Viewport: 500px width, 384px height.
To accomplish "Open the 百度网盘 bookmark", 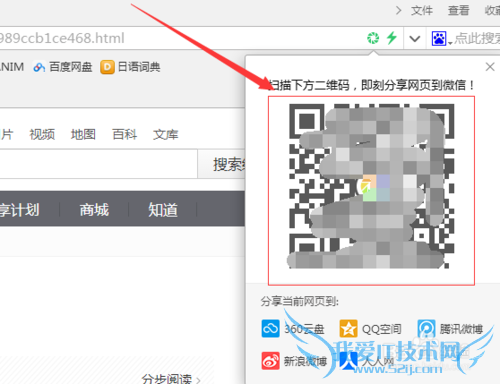I will coord(63,67).
